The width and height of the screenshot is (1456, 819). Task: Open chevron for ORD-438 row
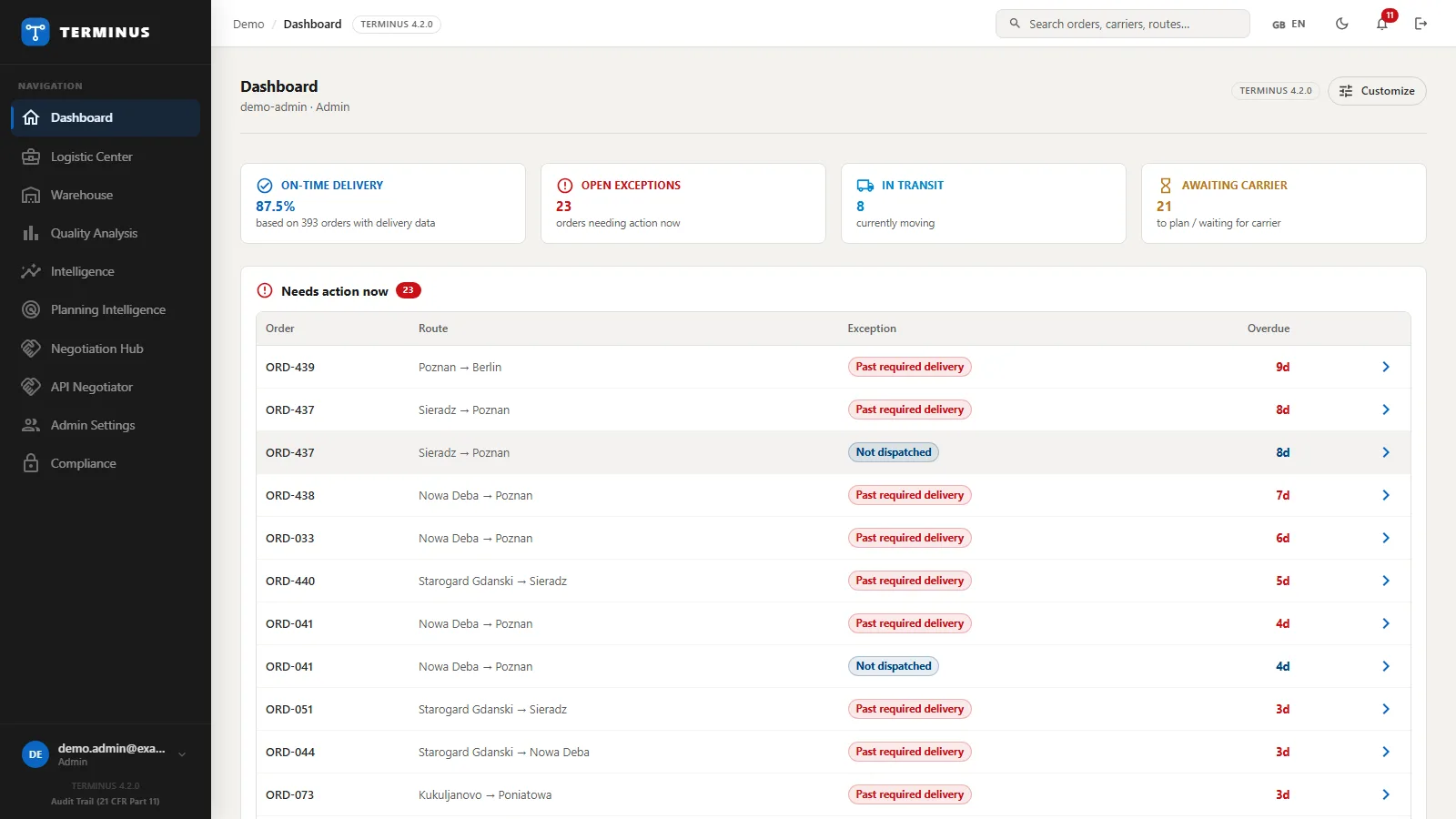1386,495
